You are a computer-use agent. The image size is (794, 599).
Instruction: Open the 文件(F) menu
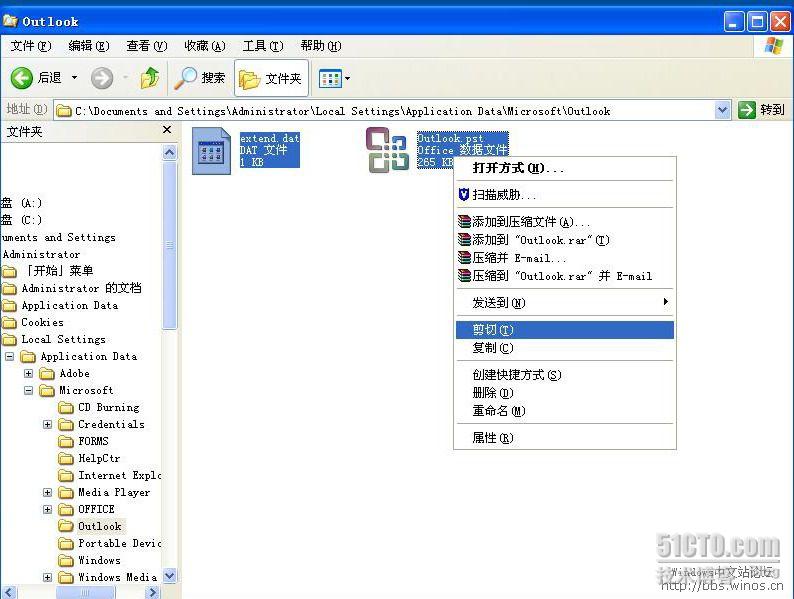(31, 46)
